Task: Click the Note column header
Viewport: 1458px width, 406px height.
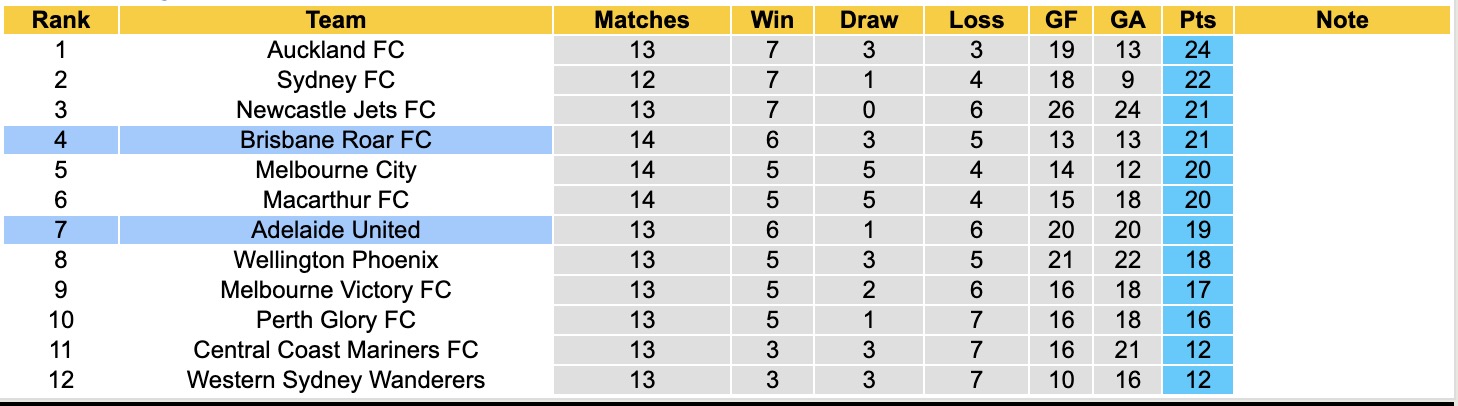Action: (x=1342, y=20)
